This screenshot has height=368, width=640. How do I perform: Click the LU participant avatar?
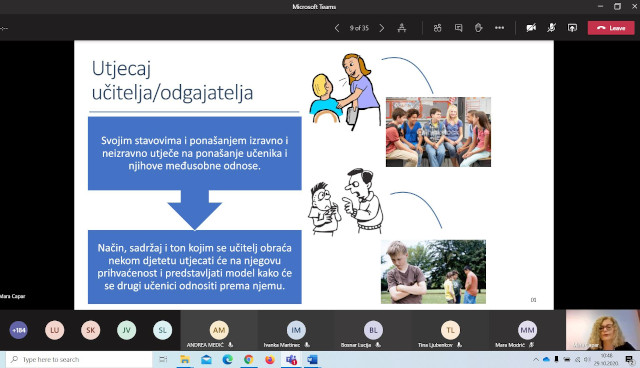[55, 330]
